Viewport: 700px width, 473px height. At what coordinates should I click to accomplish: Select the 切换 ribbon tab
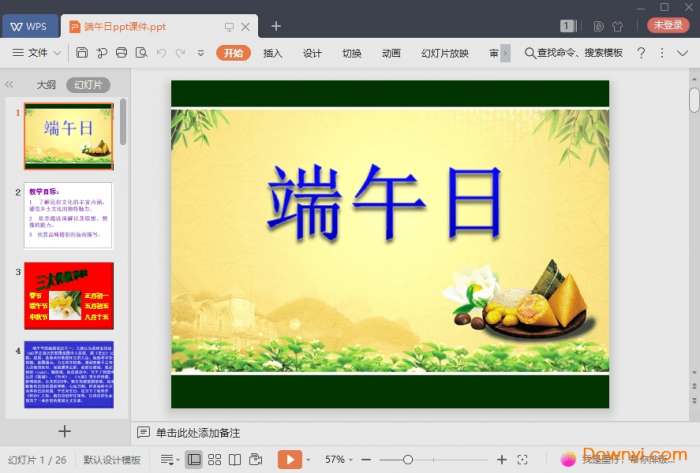click(352, 53)
